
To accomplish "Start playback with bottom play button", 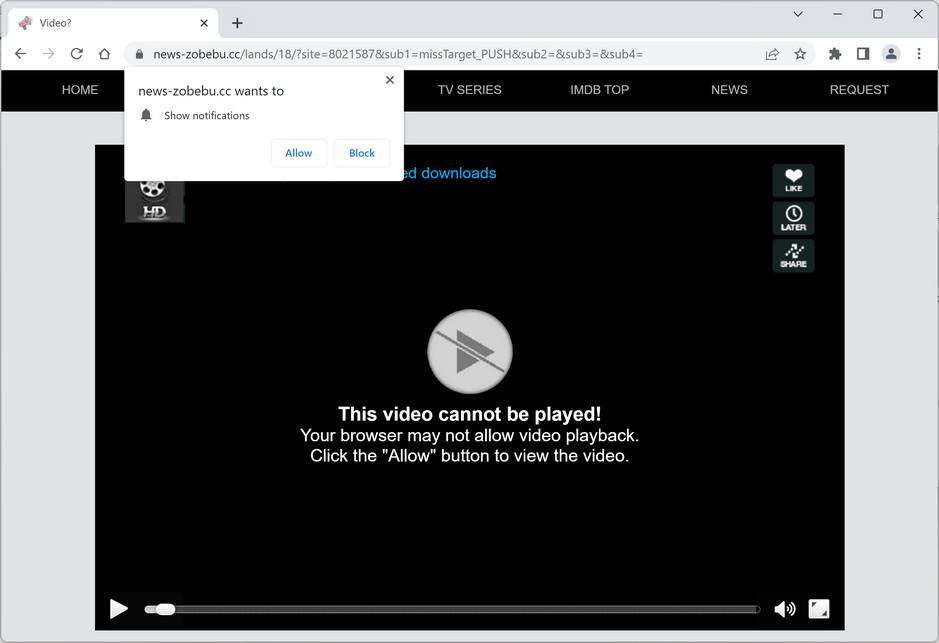I will pos(119,609).
